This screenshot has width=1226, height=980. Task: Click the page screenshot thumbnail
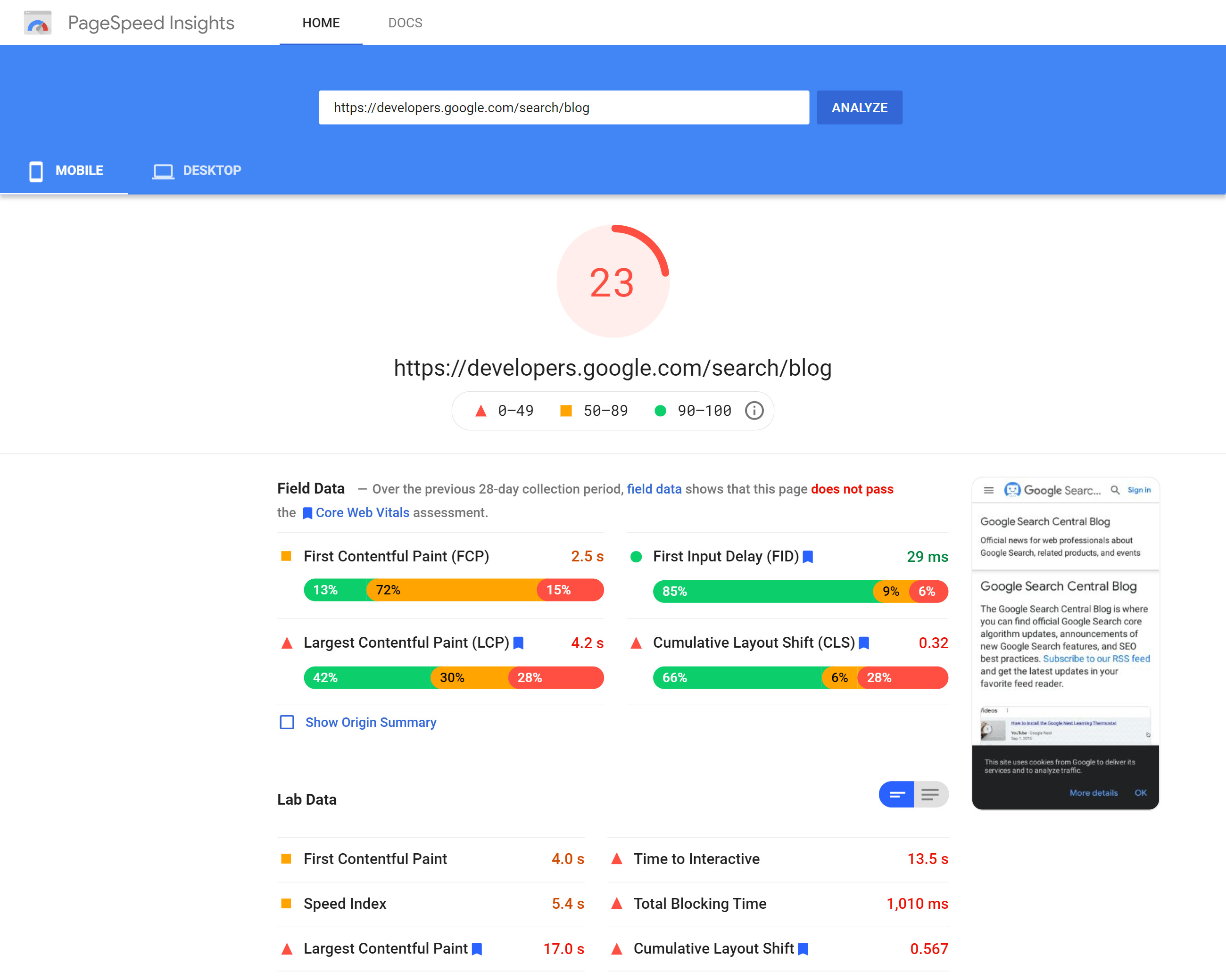1066,643
